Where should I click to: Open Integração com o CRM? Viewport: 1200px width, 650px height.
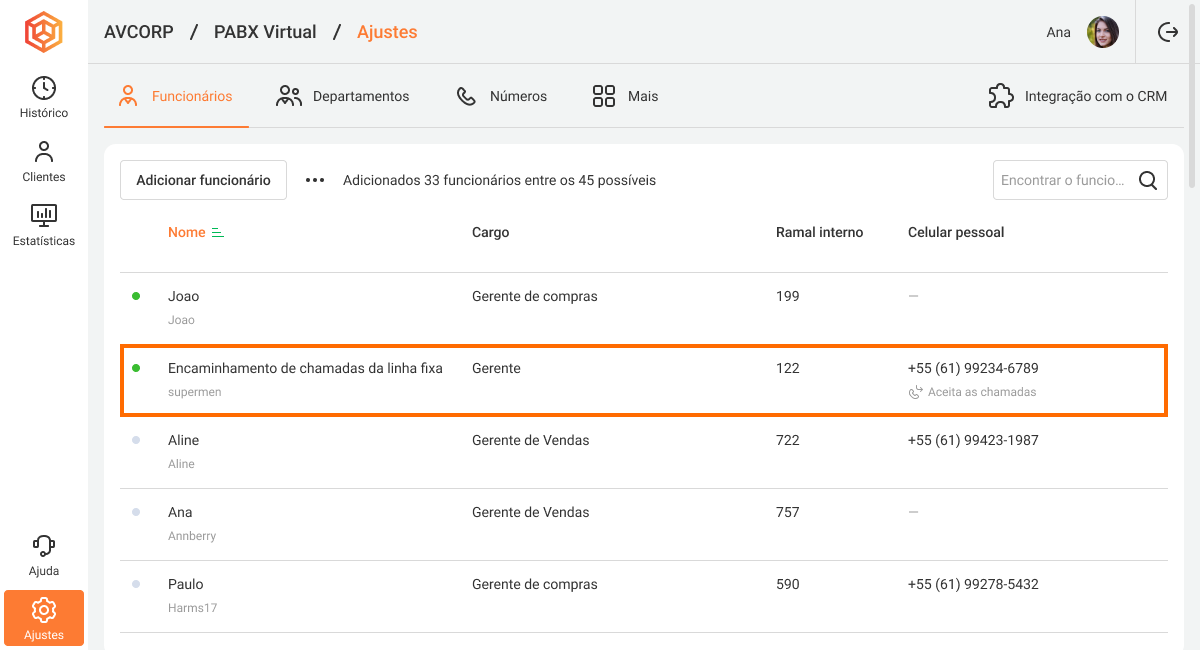tap(1077, 96)
